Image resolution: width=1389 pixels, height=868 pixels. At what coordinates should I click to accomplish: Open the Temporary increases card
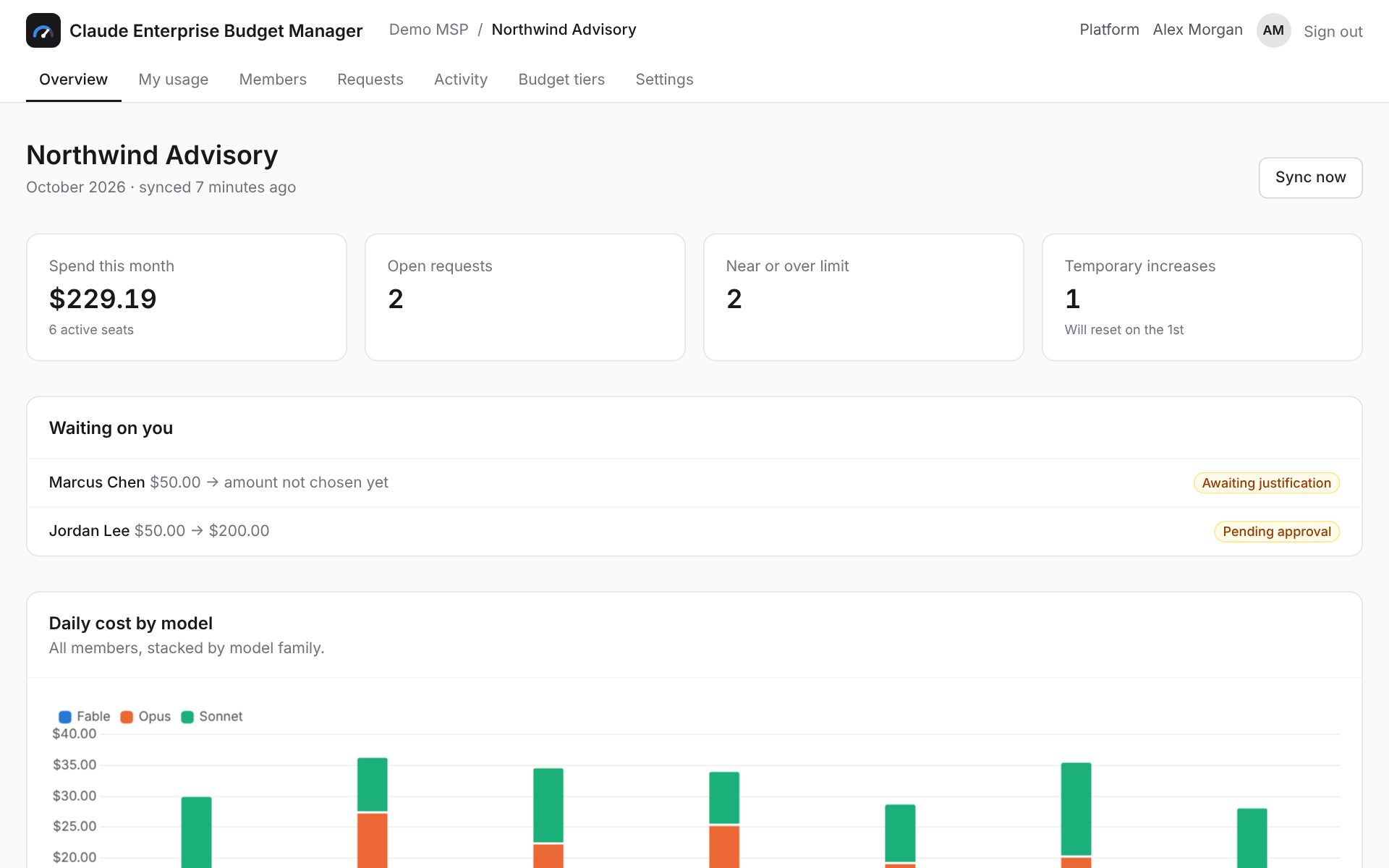tap(1202, 297)
